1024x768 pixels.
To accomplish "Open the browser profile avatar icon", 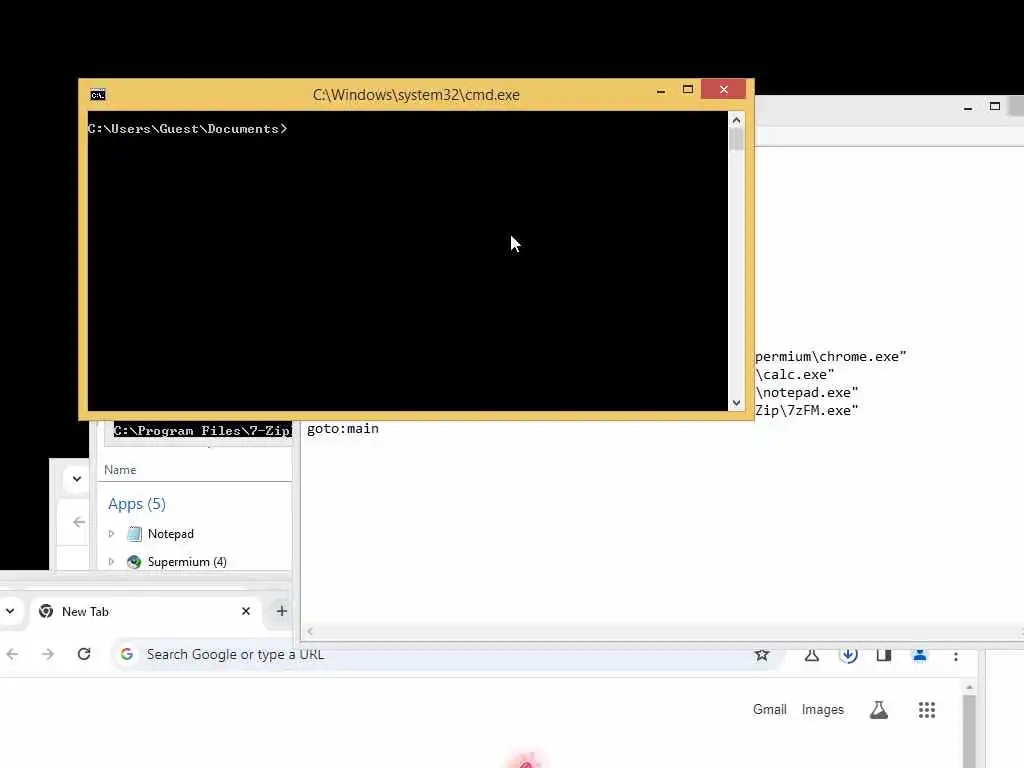I will [x=920, y=655].
